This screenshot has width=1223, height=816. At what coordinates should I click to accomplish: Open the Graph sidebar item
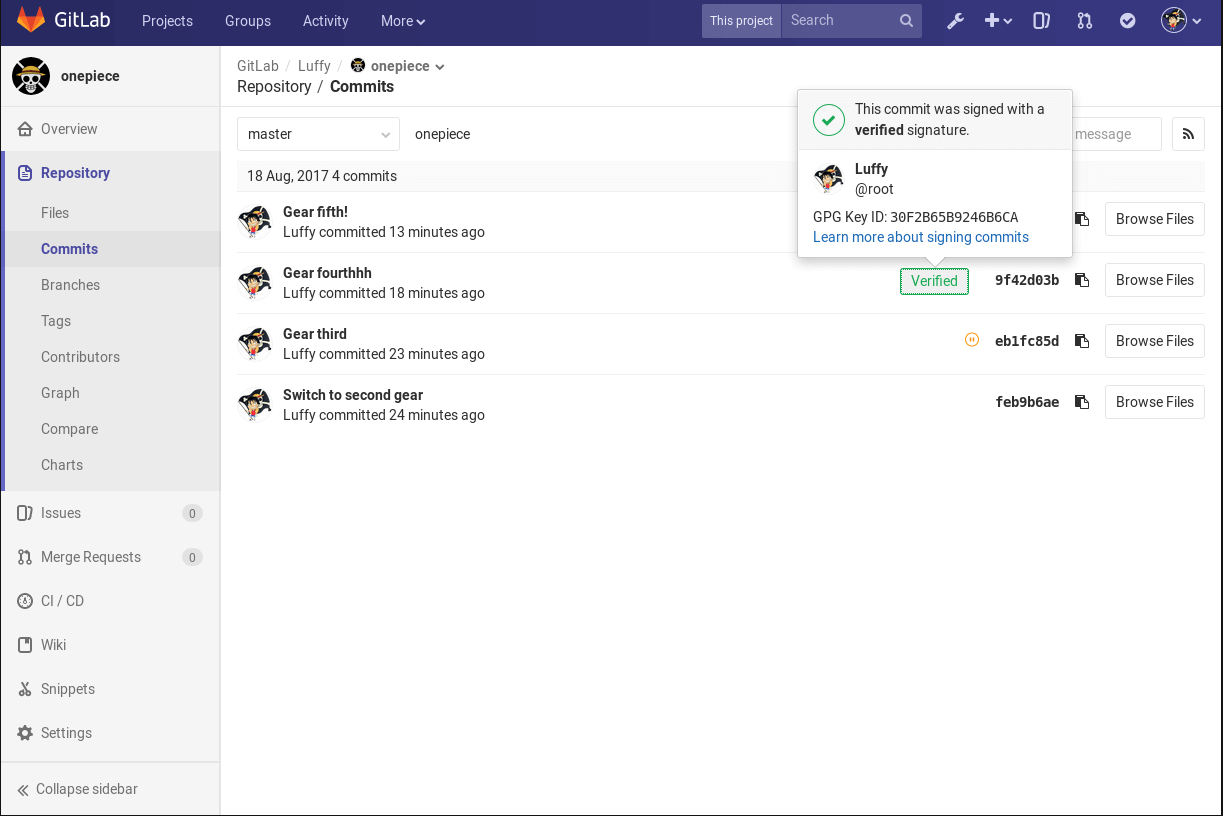(x=60, y=393)
